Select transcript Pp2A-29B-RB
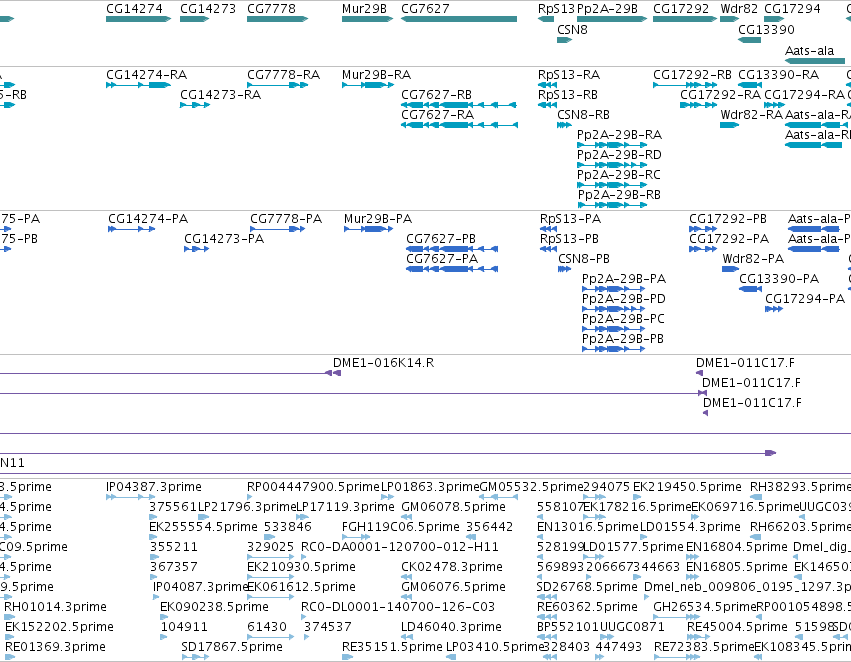Screen dimensions: 851x662 click(619, 195)
